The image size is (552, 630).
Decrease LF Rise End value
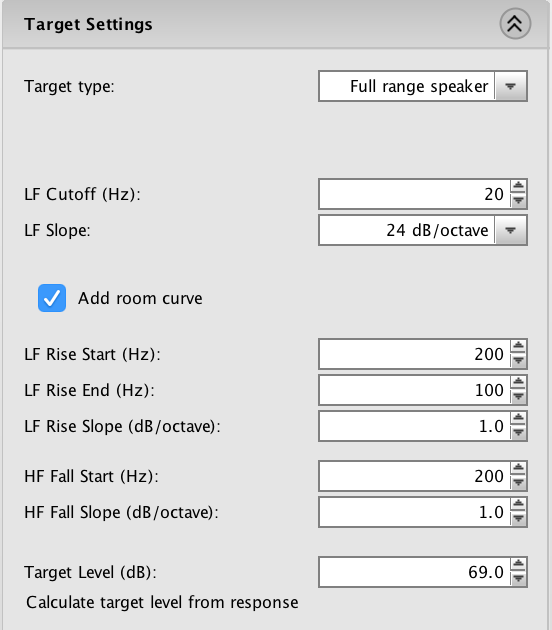pyautogui.click(x=519, y=397)
